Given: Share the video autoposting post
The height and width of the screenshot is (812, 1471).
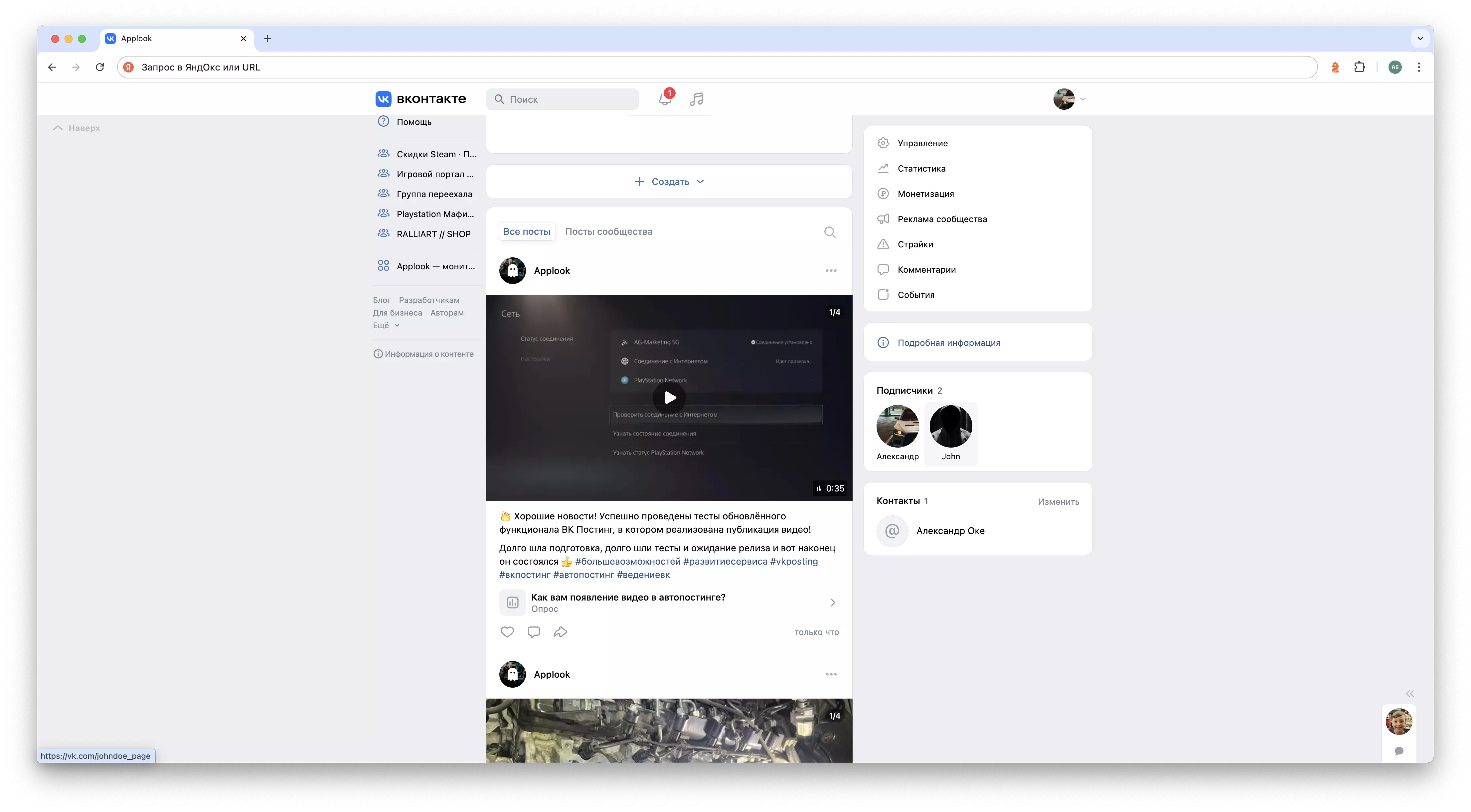Looking at the screenshot, I should pyautogui.click(x=561, y=632).
